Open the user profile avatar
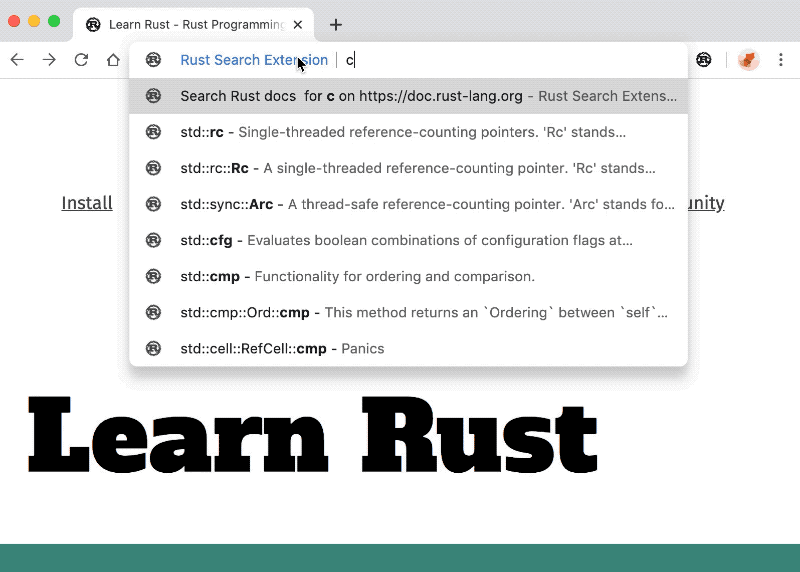This screenshot has width=800, height=572. click(x=748, y=60)
